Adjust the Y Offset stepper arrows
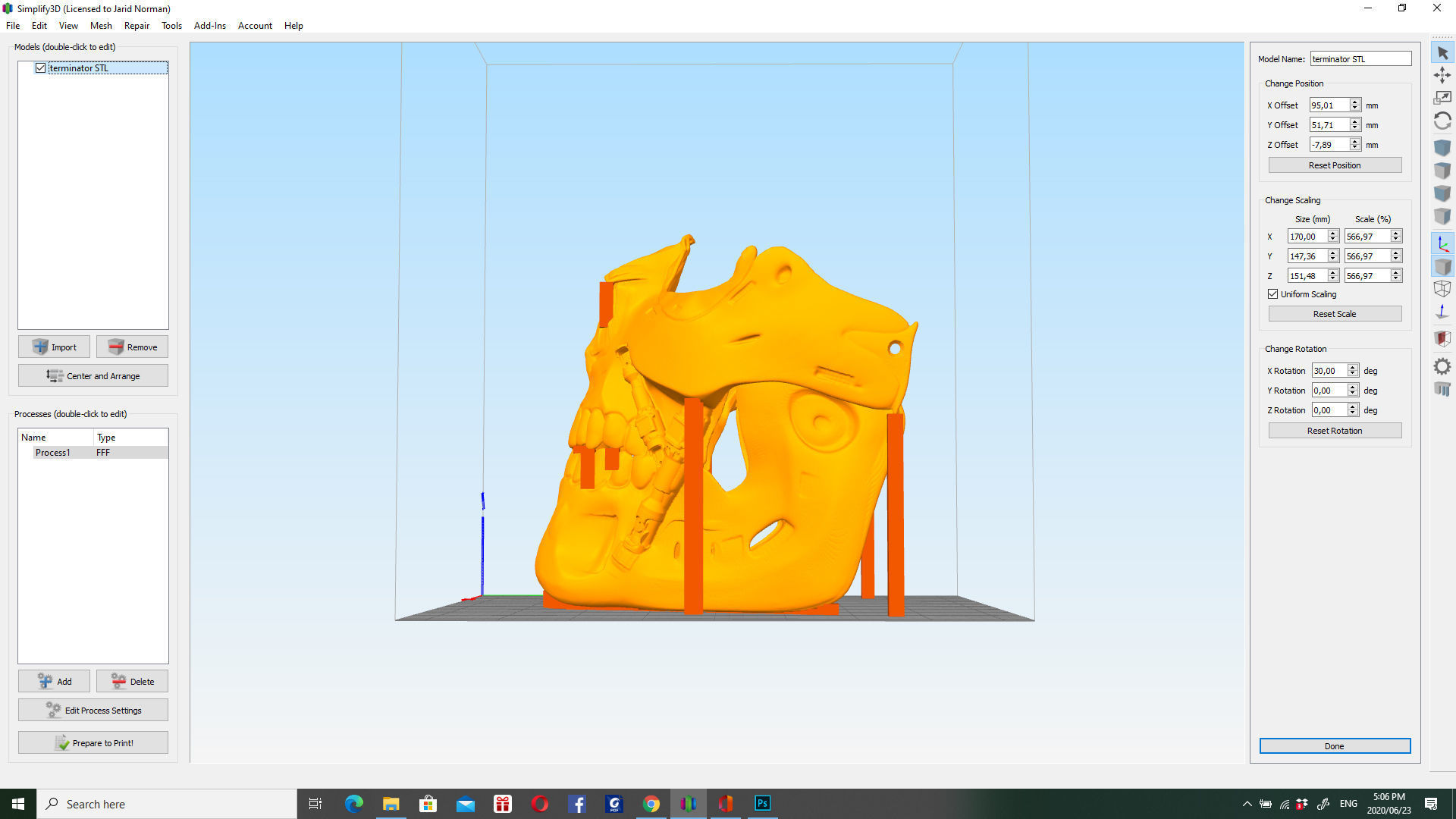1456x819 pixels. (1354, 125)
